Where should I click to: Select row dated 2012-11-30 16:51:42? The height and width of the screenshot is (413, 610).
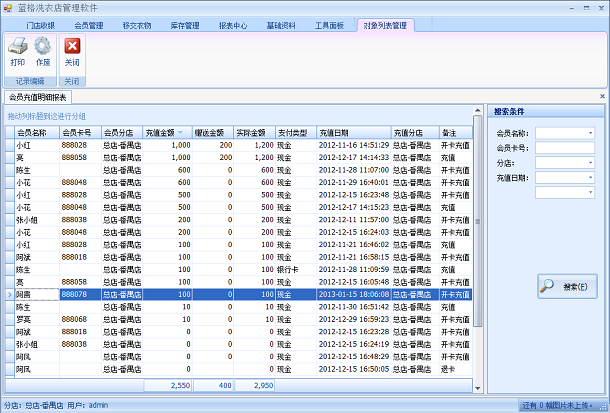click(x=239, y=307)
